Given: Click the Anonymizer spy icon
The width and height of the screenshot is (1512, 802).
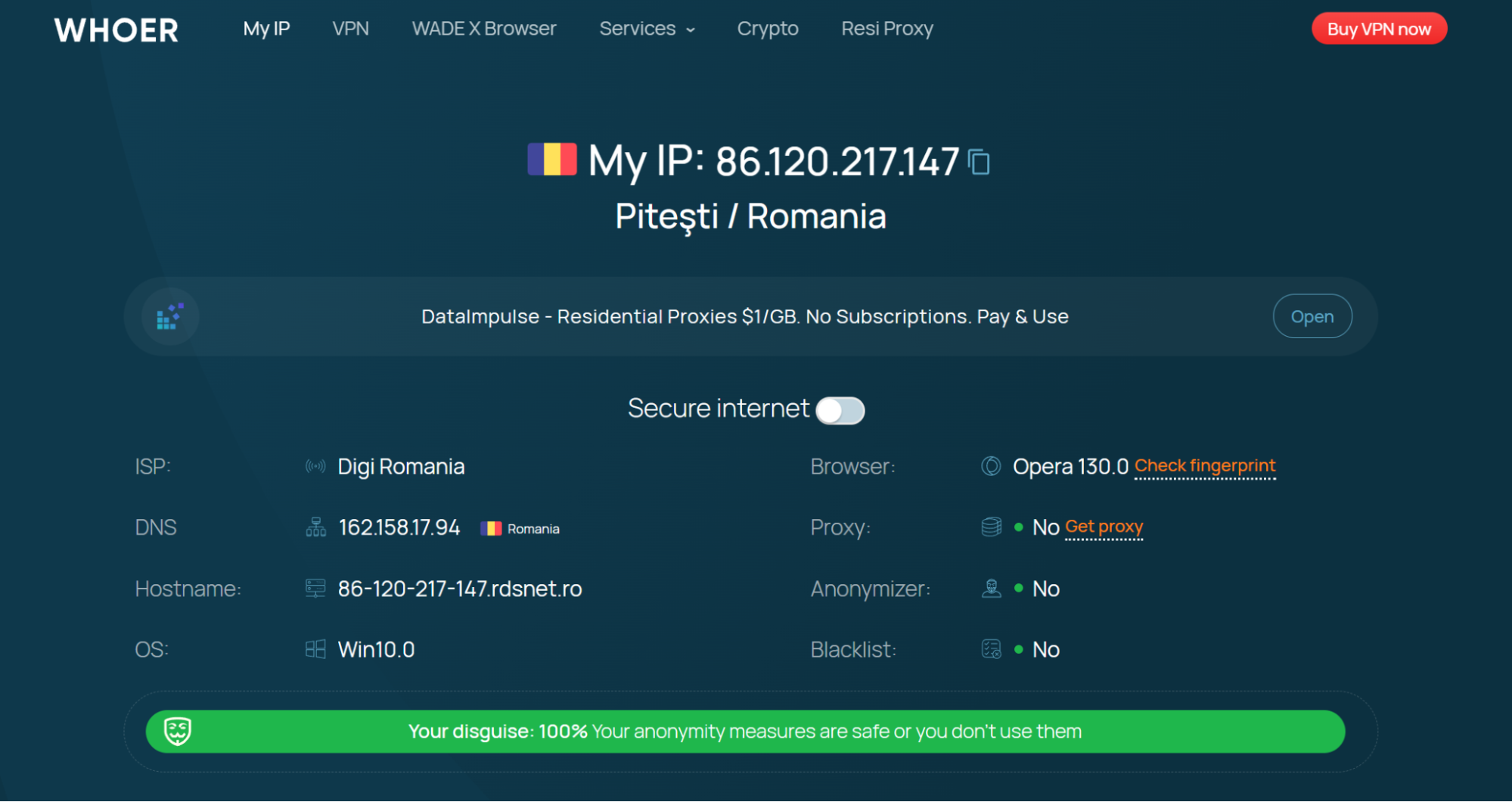Looking at the screenshot, I should [x=991, y=588].
